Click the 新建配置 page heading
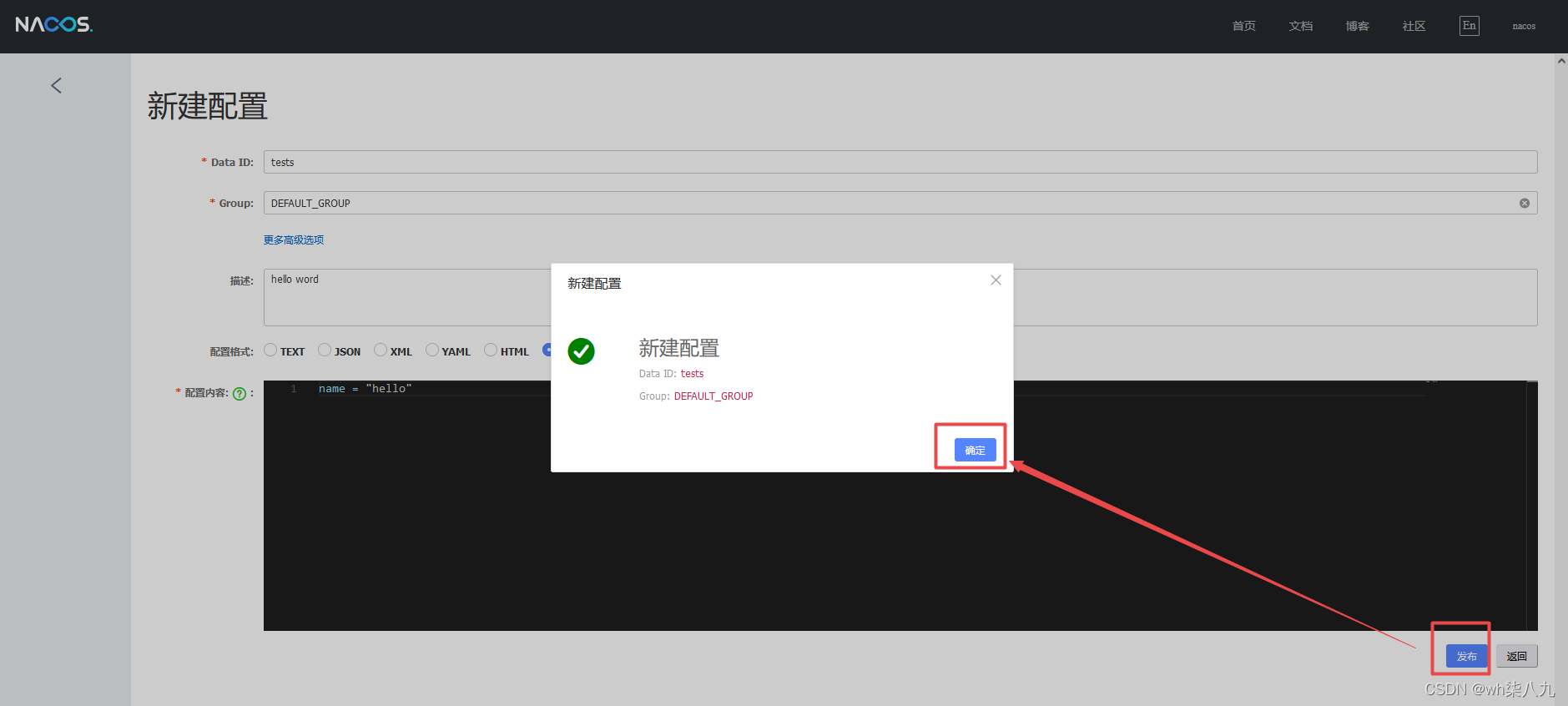This screenshot has height=706, width=1568. tap(208, 107)
